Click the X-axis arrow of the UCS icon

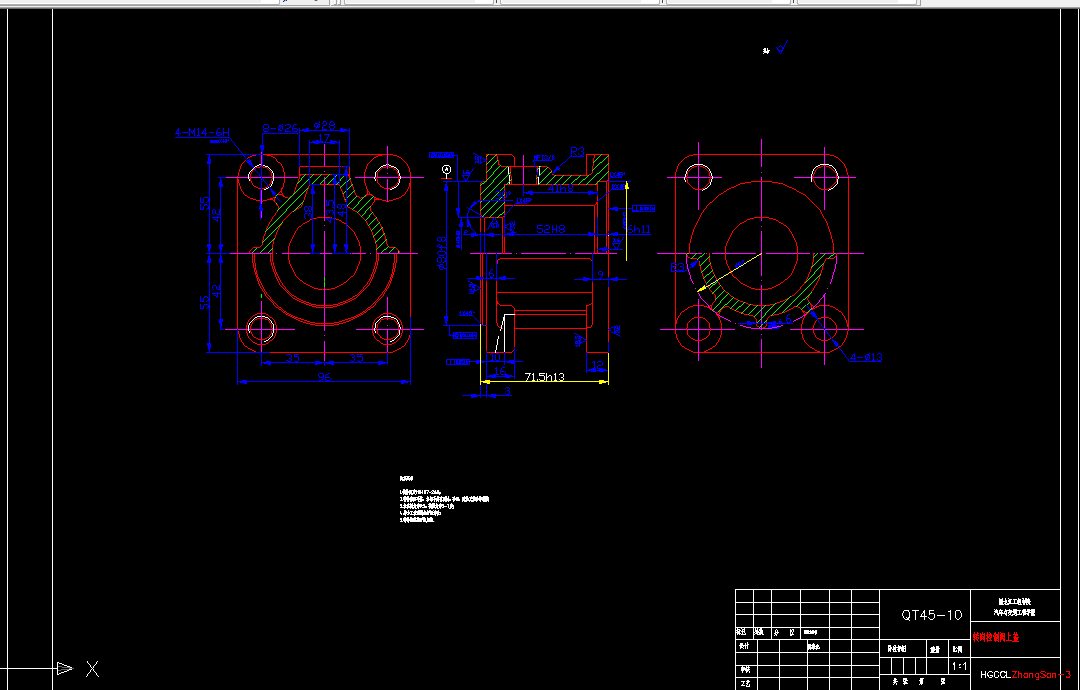[x=62, y=667]
